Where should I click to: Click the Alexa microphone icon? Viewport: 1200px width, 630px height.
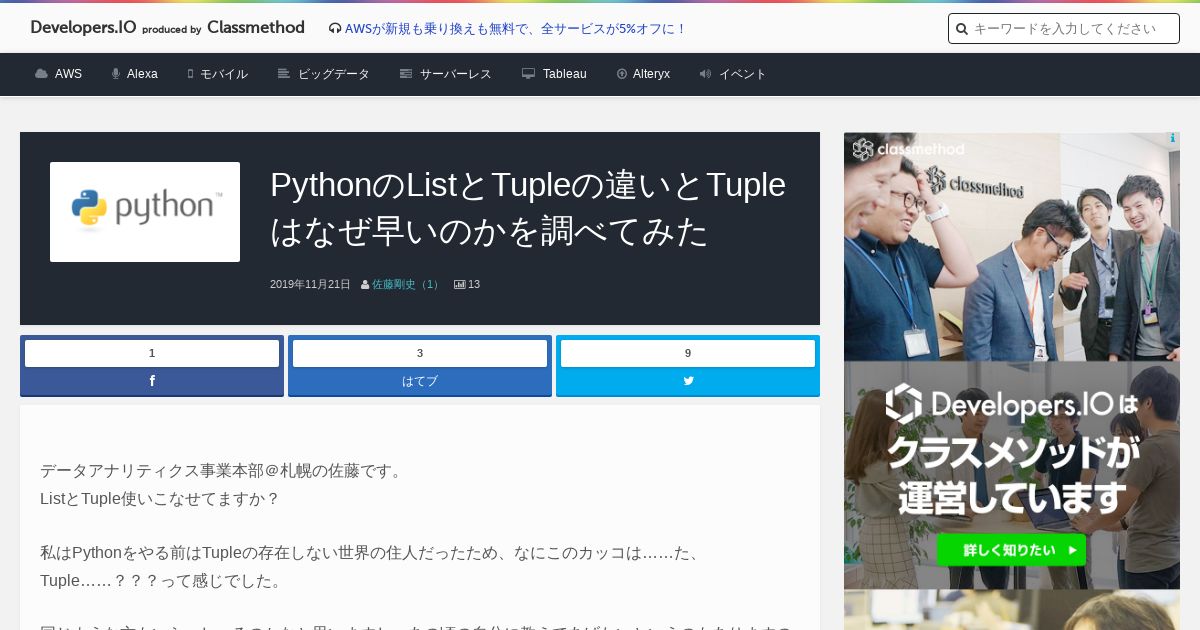tap(116, 74)
